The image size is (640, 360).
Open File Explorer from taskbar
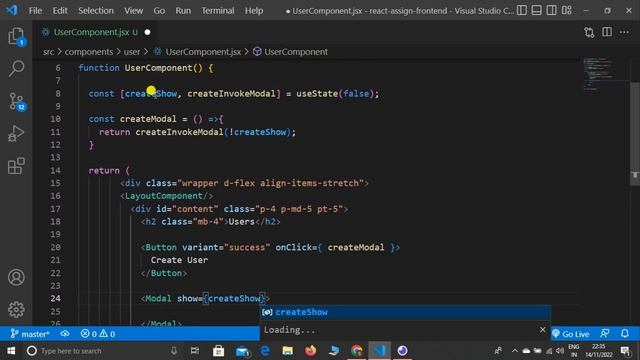288,351
